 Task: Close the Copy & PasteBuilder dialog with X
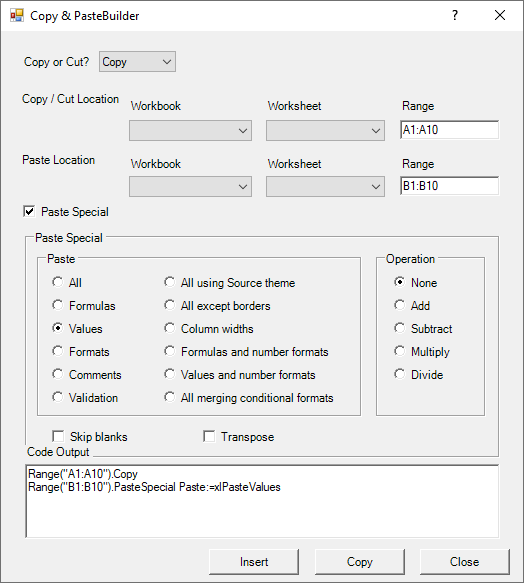[500, 15]
